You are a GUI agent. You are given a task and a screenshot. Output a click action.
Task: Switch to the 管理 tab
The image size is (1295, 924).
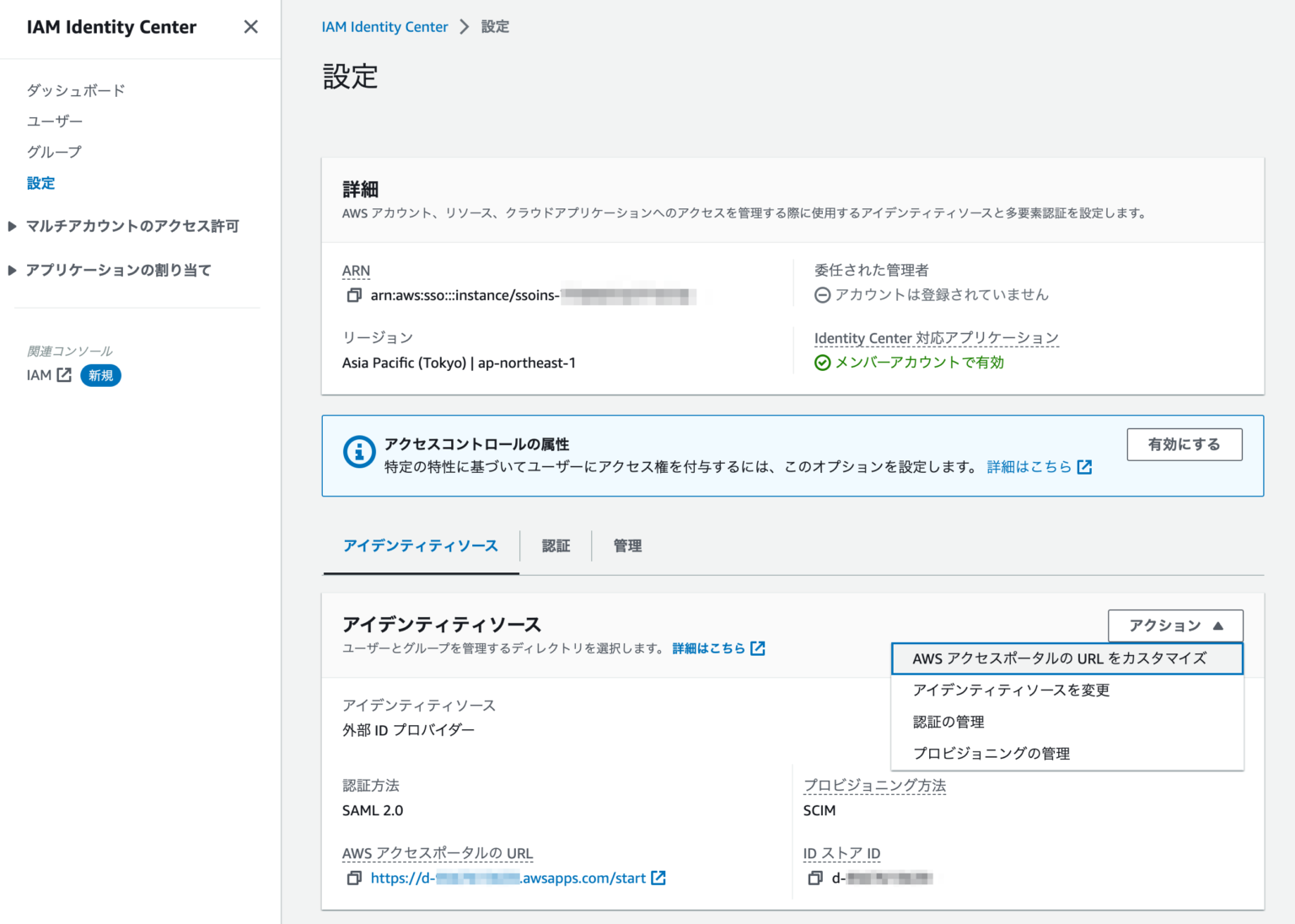click(627, 545)
